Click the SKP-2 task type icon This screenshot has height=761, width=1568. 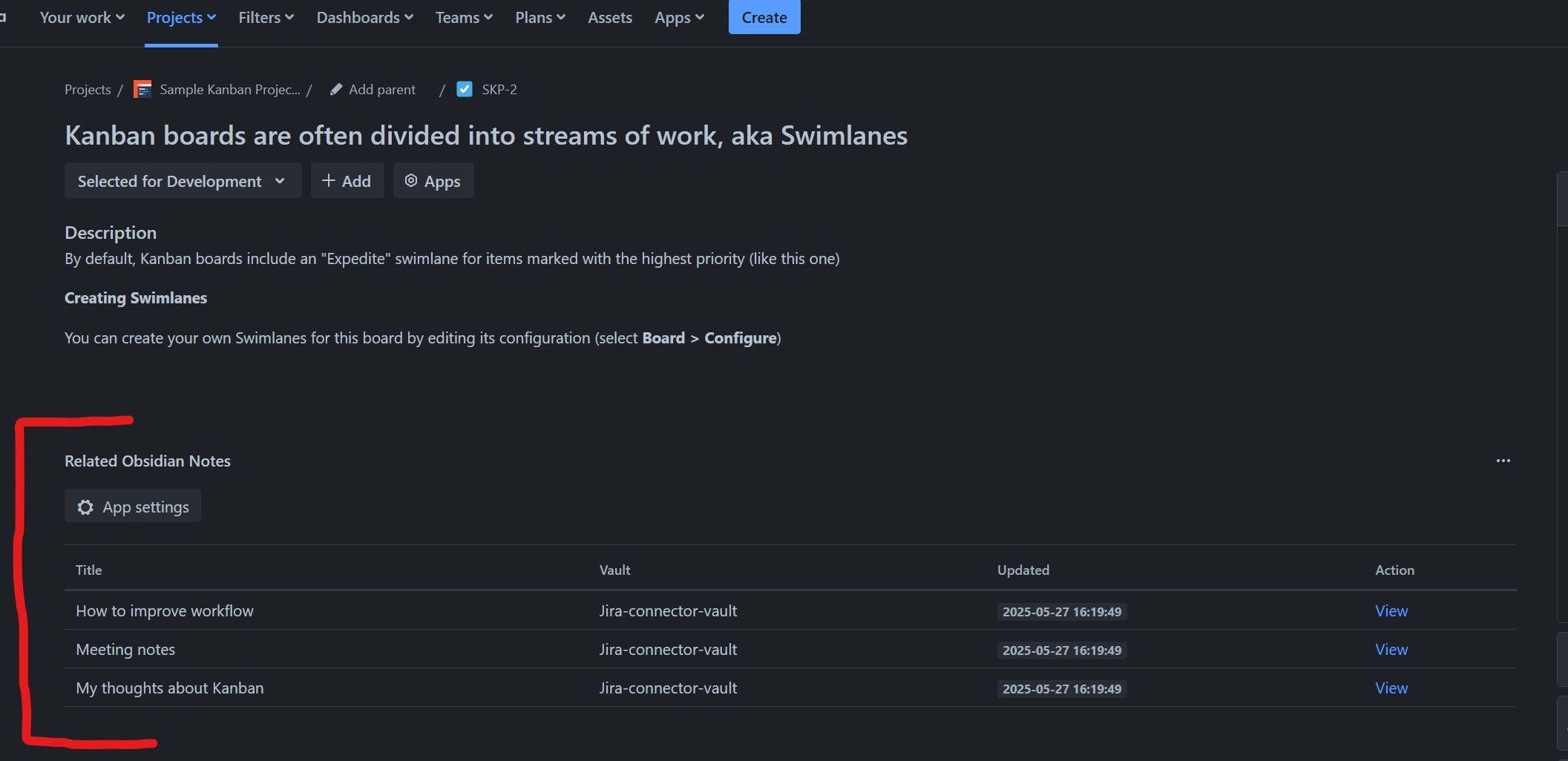(x=465, y=90)
